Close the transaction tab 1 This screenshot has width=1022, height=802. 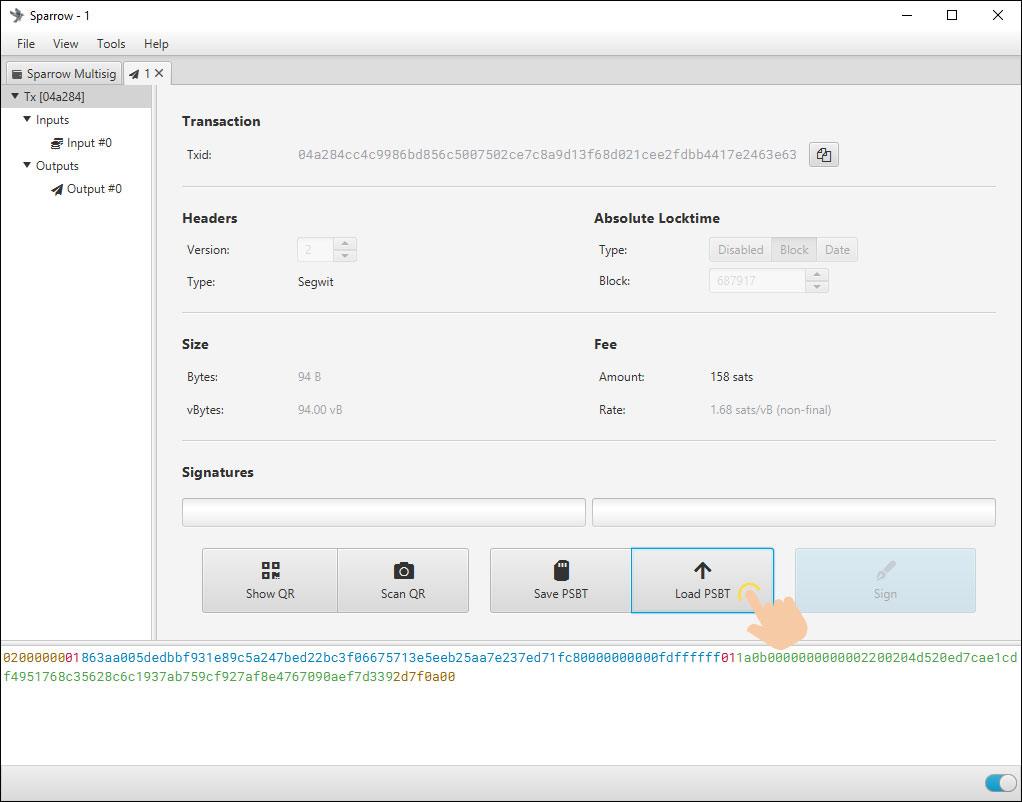point(159,74)
